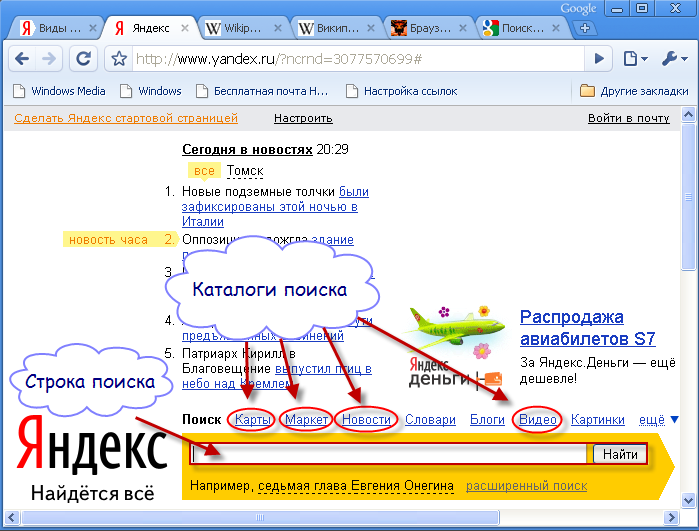
Task: Open Карты search category
Action: (253, 420)
